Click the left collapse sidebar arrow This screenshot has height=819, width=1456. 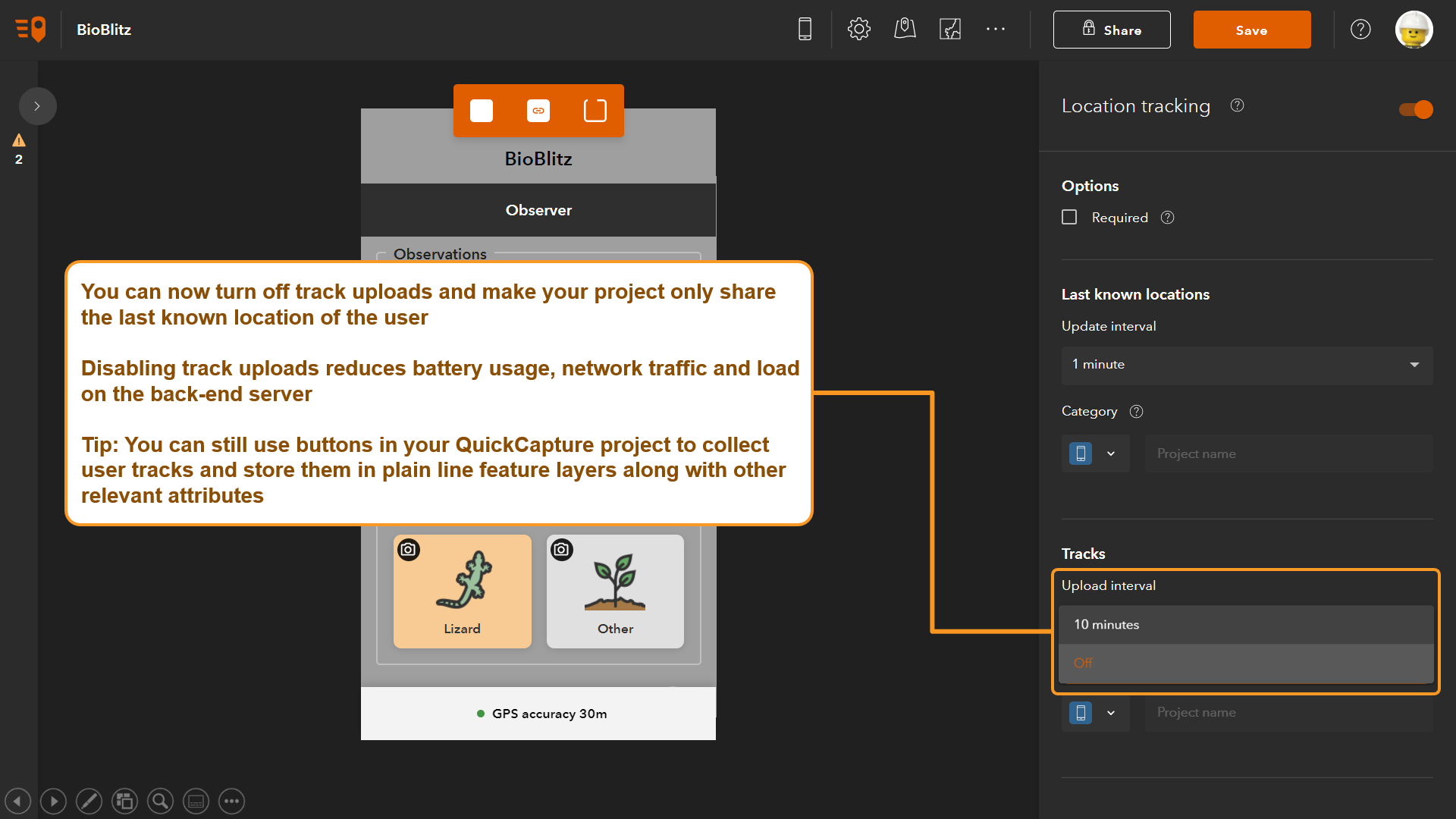pos(37,106)
